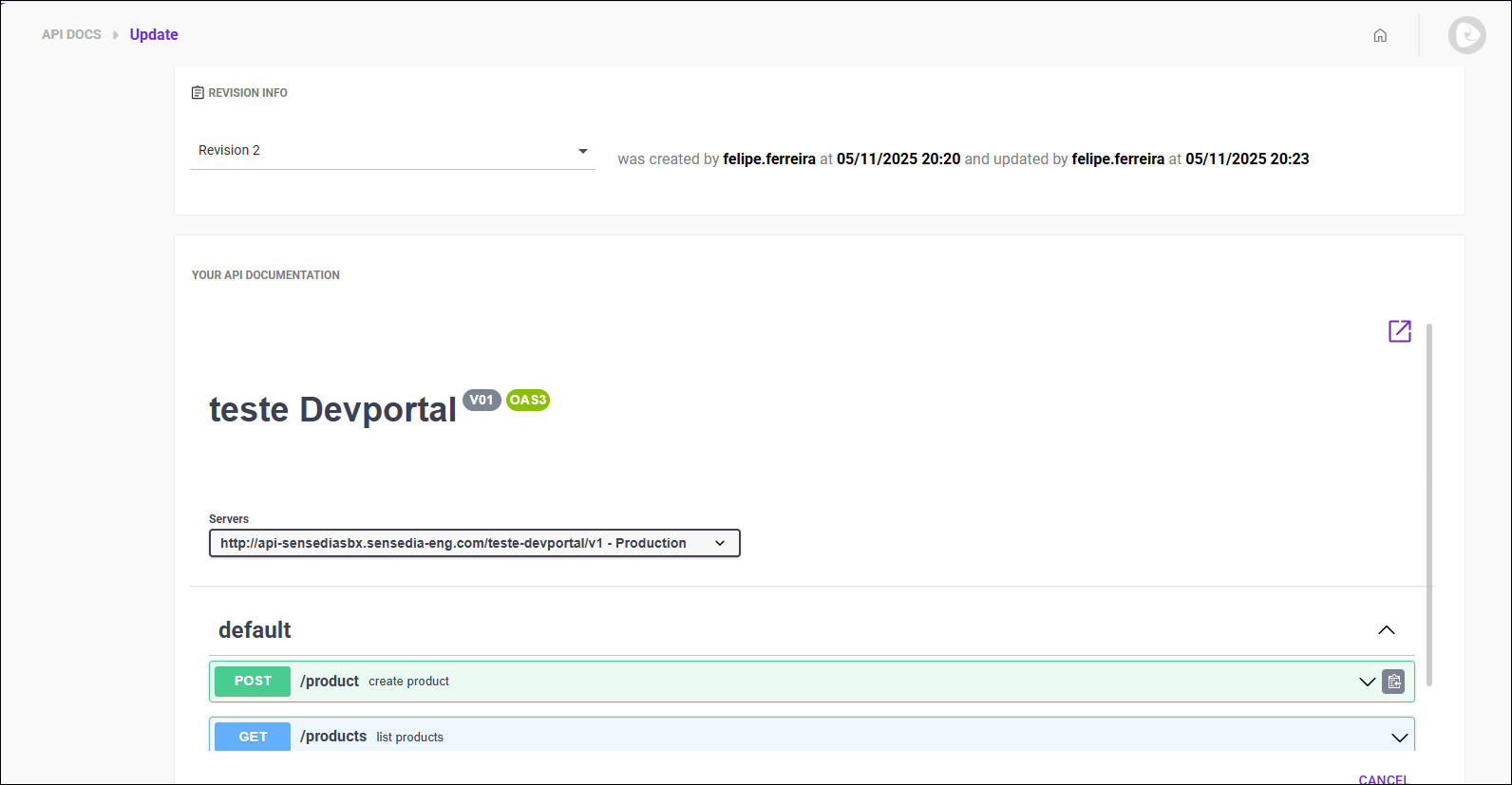This screenshot has height=785, width=1512.
Task: Collapse the default section
Action: pos(1386,630)
